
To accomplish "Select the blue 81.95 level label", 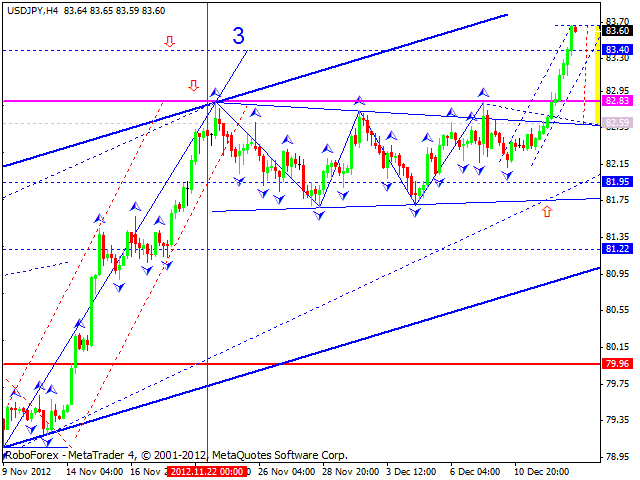I will [x=617, y=182].
